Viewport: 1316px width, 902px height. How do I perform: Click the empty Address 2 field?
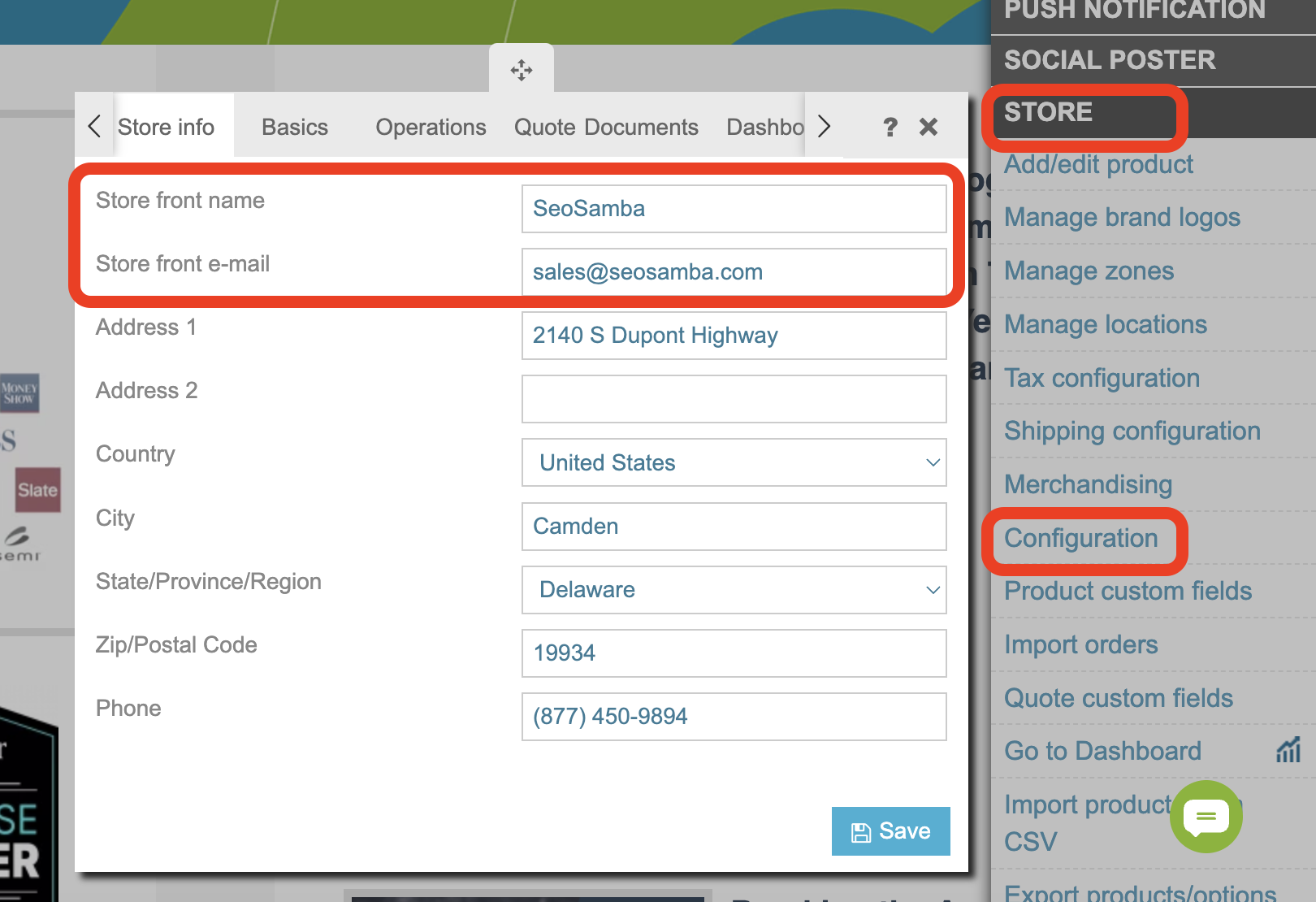[734, 399]
